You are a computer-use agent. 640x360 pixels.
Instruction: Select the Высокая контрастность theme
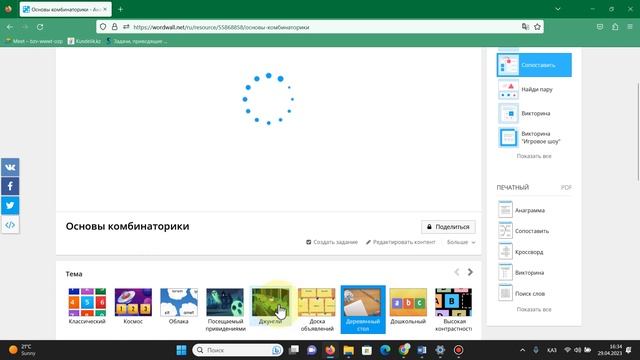click(x=453, y=310)
